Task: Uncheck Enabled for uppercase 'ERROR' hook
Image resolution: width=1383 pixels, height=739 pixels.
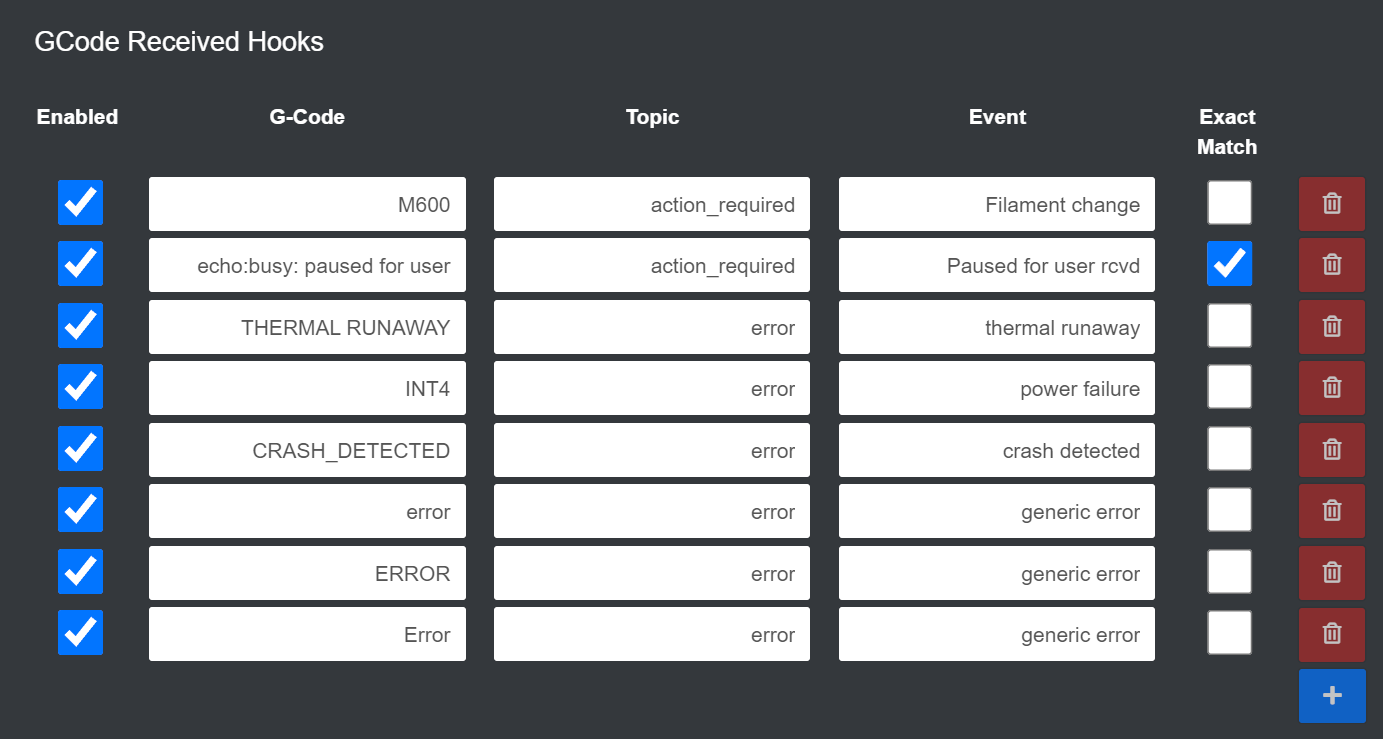Action: [x=80, y=572]
